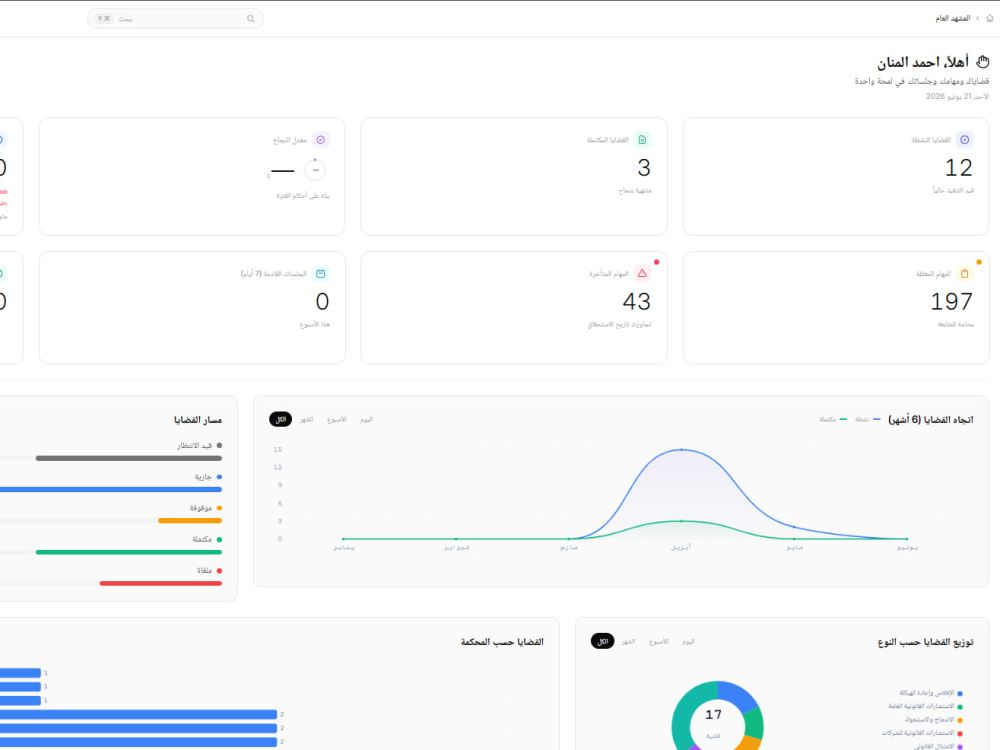Click the 17 total in donut center
This screenshot has height=750, width=1000.
pyautogui.click(x=714, y=715)
